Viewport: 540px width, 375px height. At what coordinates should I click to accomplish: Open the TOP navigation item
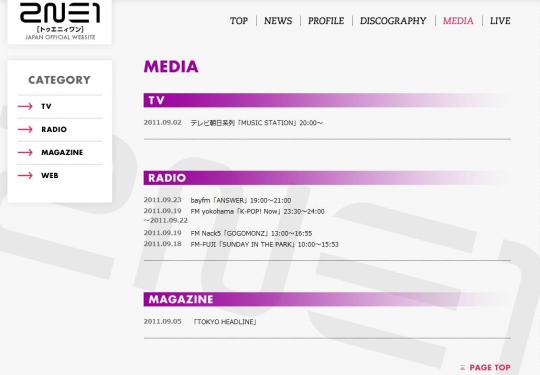pos(239,21)
